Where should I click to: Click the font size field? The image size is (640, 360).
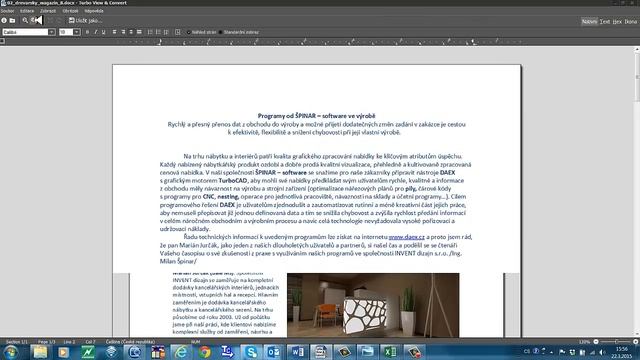[66, 32]
